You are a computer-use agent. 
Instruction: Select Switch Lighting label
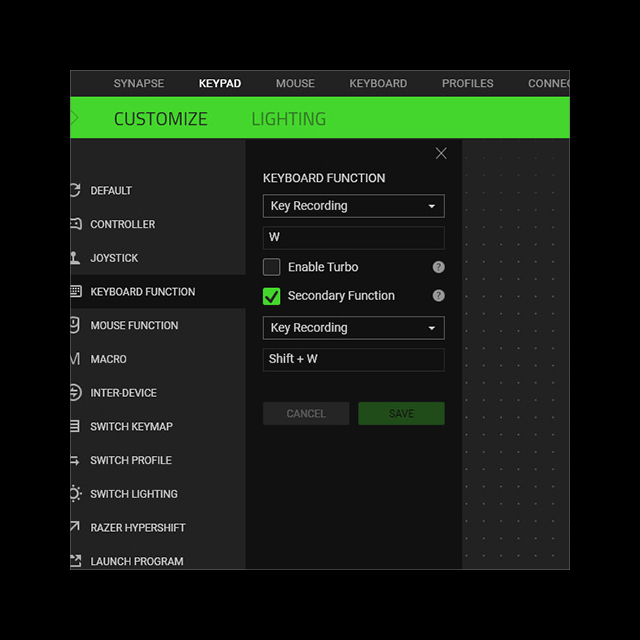(134, 494)
